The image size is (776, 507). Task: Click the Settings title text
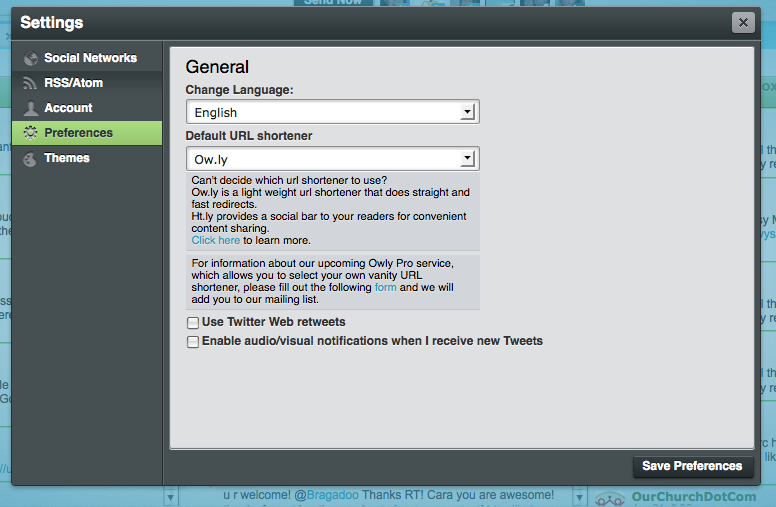coord(51,23)
